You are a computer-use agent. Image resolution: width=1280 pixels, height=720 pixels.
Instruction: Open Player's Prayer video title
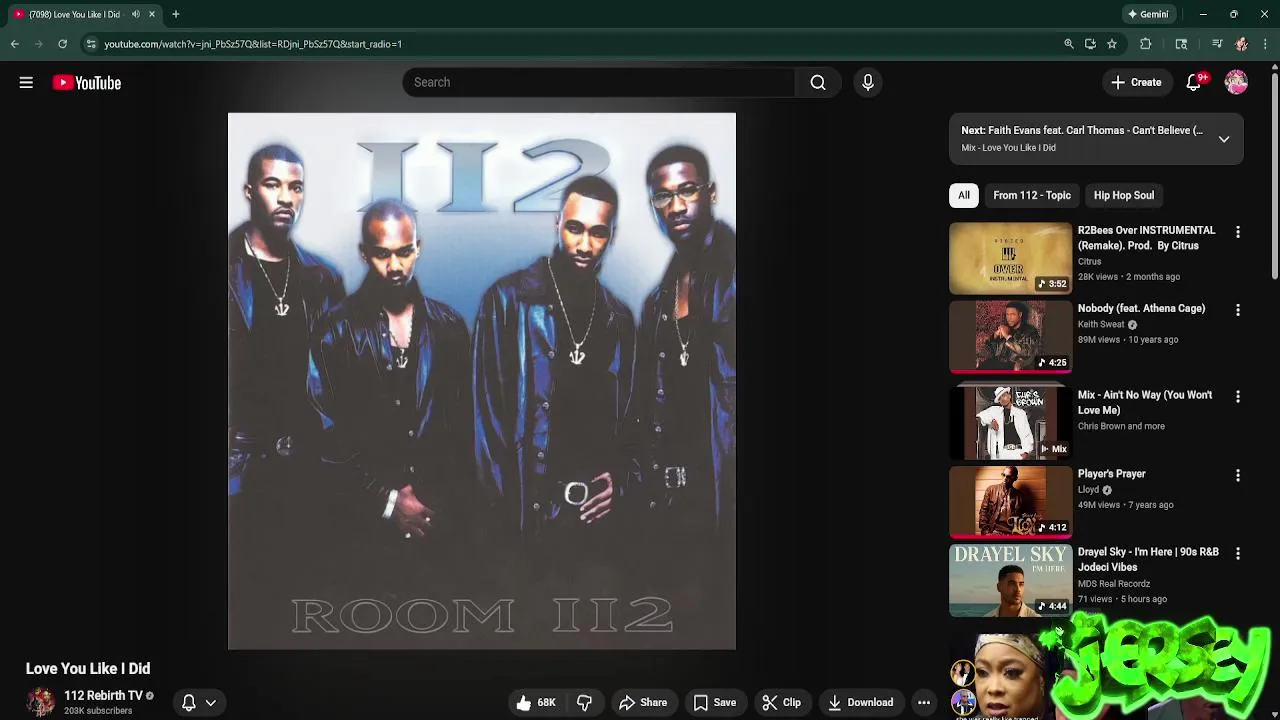click(1111, 474)
